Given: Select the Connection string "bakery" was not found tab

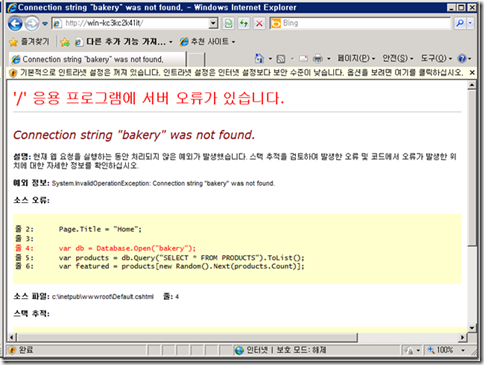Looking at the screenshot, I should coord(97,59).
